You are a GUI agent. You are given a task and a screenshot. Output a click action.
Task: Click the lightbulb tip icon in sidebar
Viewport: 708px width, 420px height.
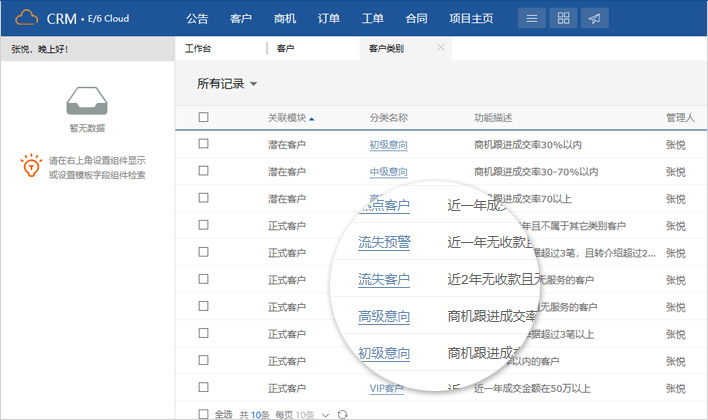(31, 166)
